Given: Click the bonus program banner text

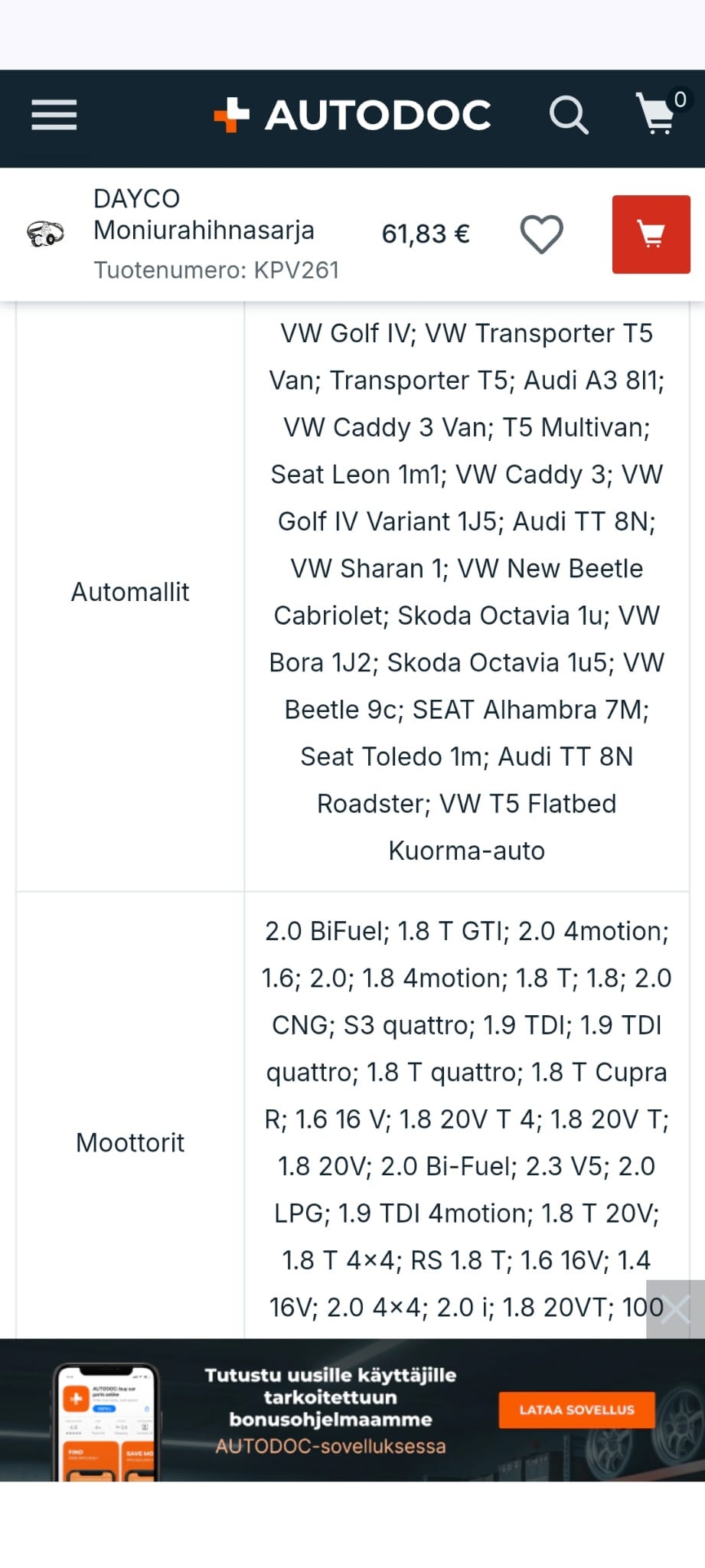Looking at the screenshot, I should click(x=330, y=1409).
